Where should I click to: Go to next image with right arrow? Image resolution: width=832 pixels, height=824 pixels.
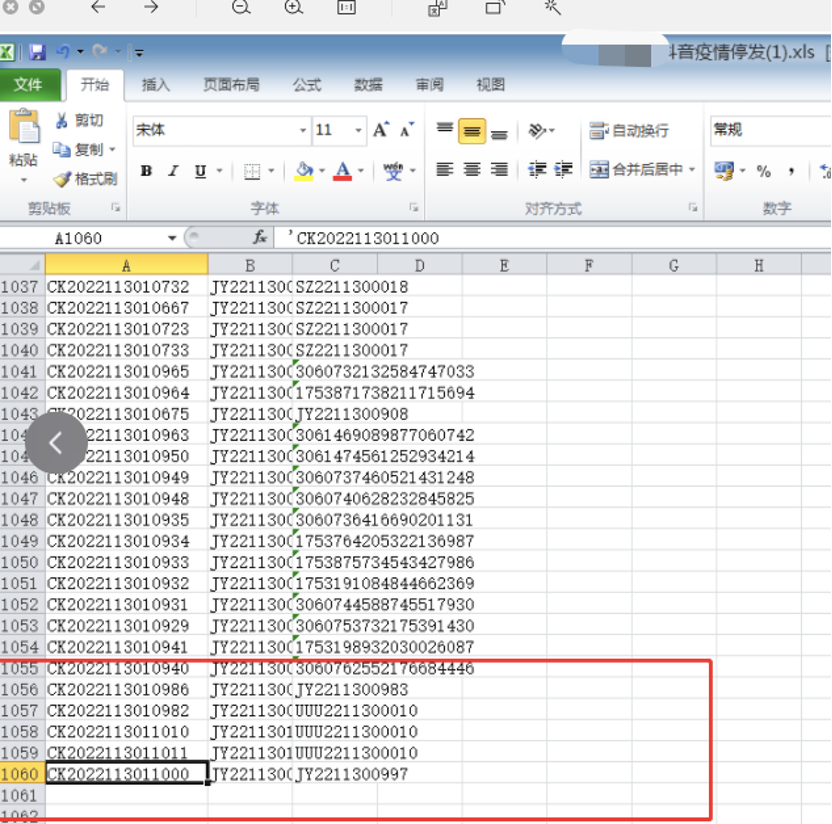[x=151, y=7]
